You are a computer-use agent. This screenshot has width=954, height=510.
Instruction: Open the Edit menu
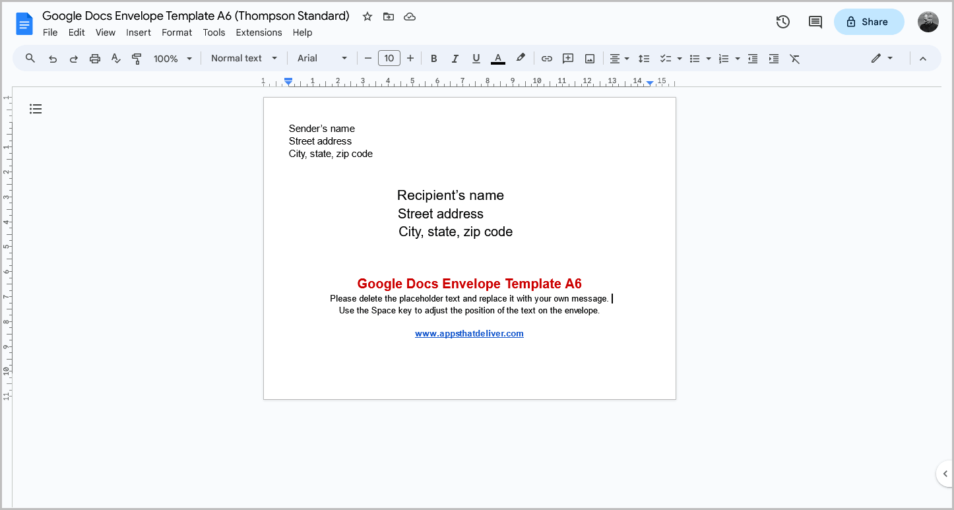(x=76, y=33)
